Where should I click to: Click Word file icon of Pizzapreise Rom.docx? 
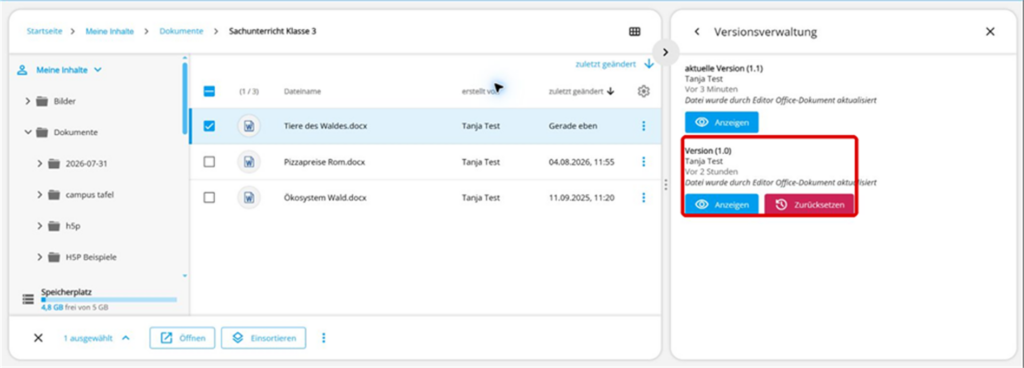tap(249, 162)
